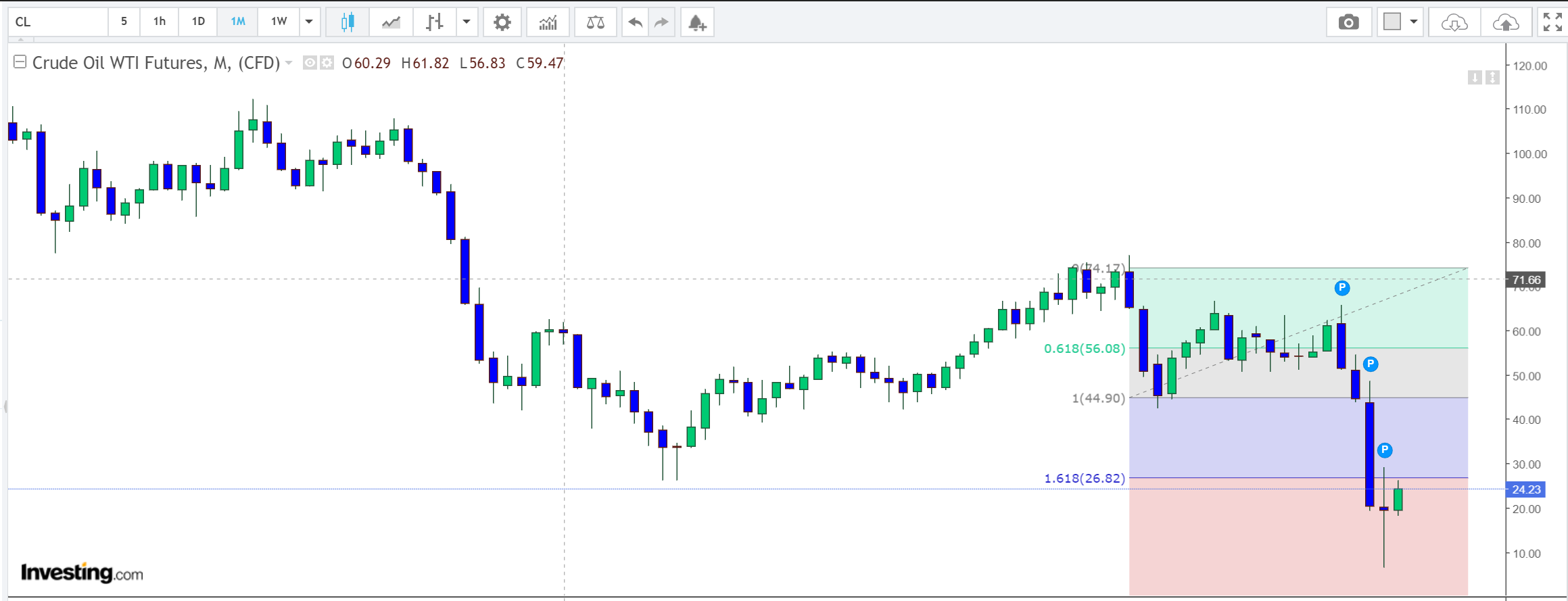Select the 0.618(56.08) Fibonacci level label
The height and width of the screenshot is (601, 1568).
[1085, 349]
